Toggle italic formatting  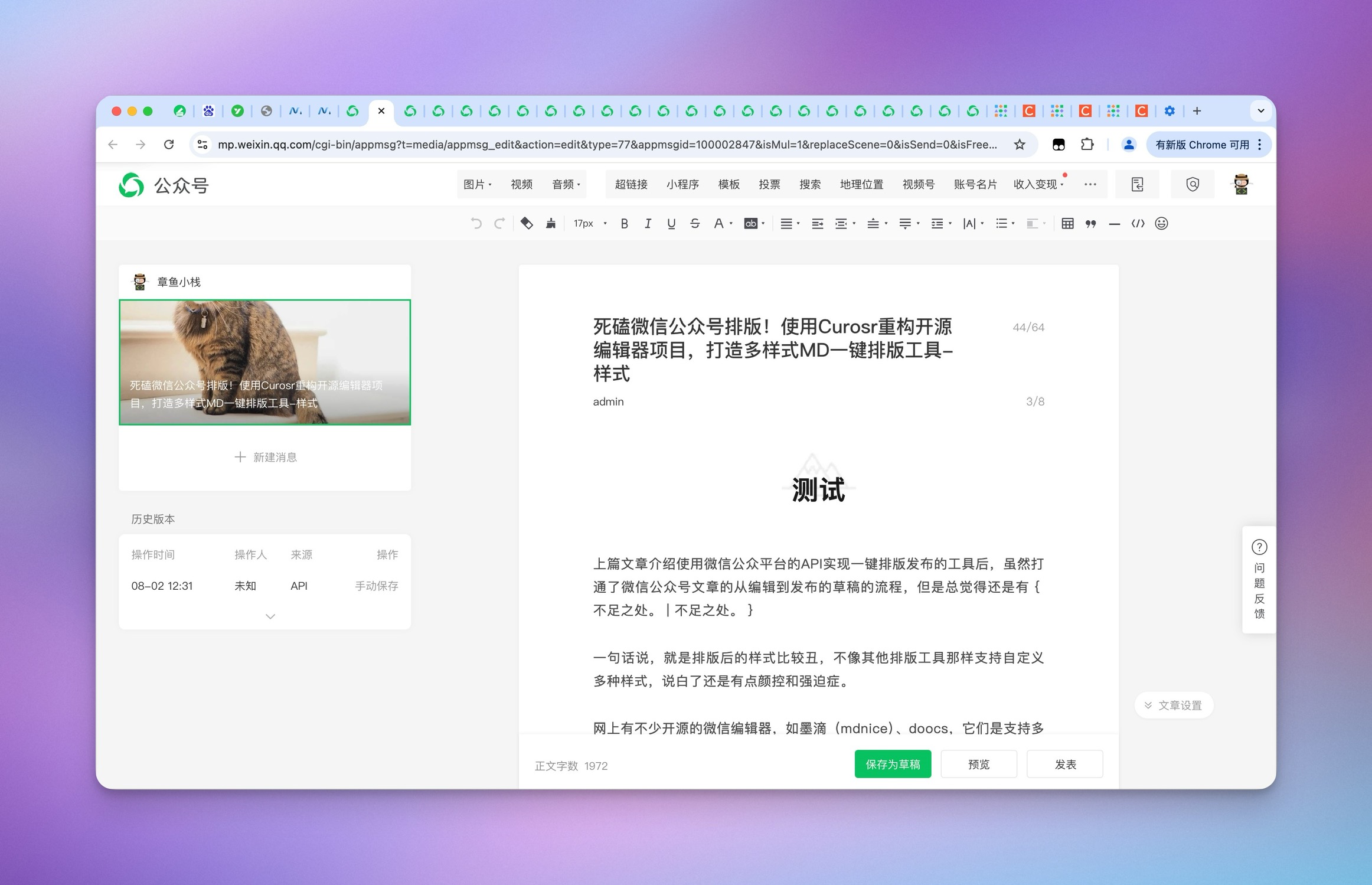point(648,223)
